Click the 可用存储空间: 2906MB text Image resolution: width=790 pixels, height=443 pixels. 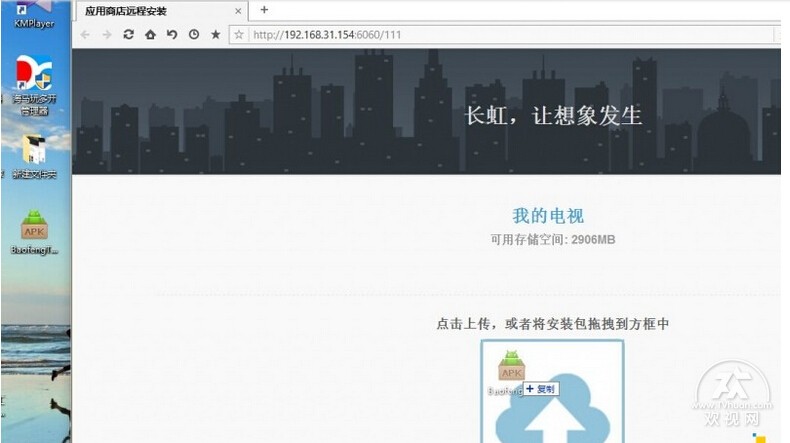(553, 239)
